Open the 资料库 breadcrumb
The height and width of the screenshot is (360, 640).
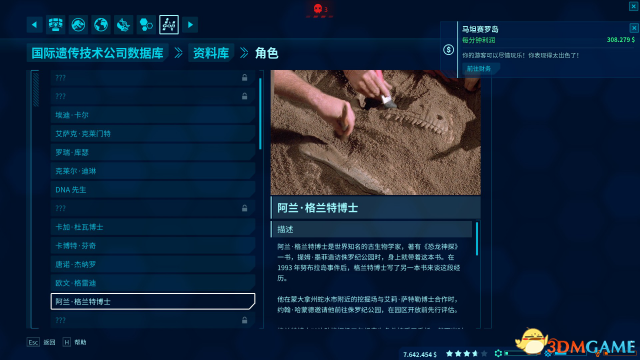(211, 53)
